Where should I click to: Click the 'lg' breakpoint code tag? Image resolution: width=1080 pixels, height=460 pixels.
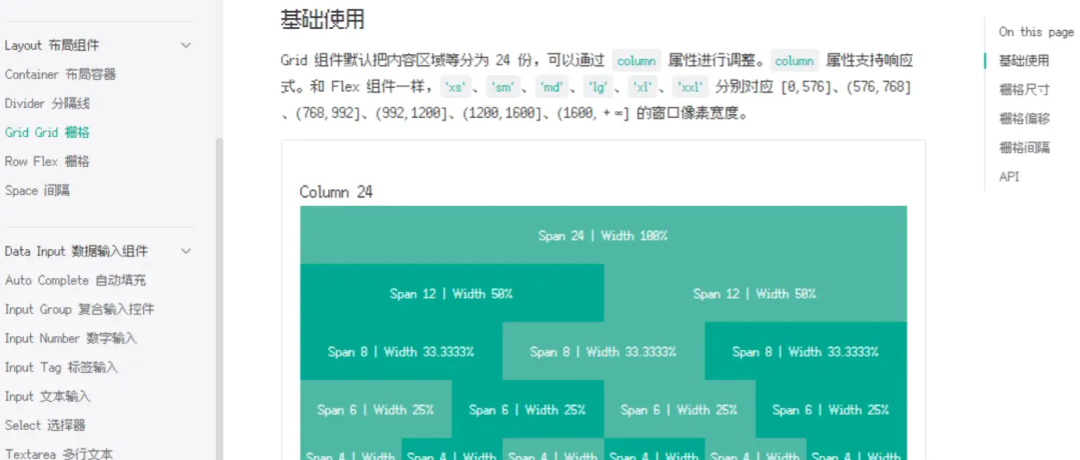[596, 87]
